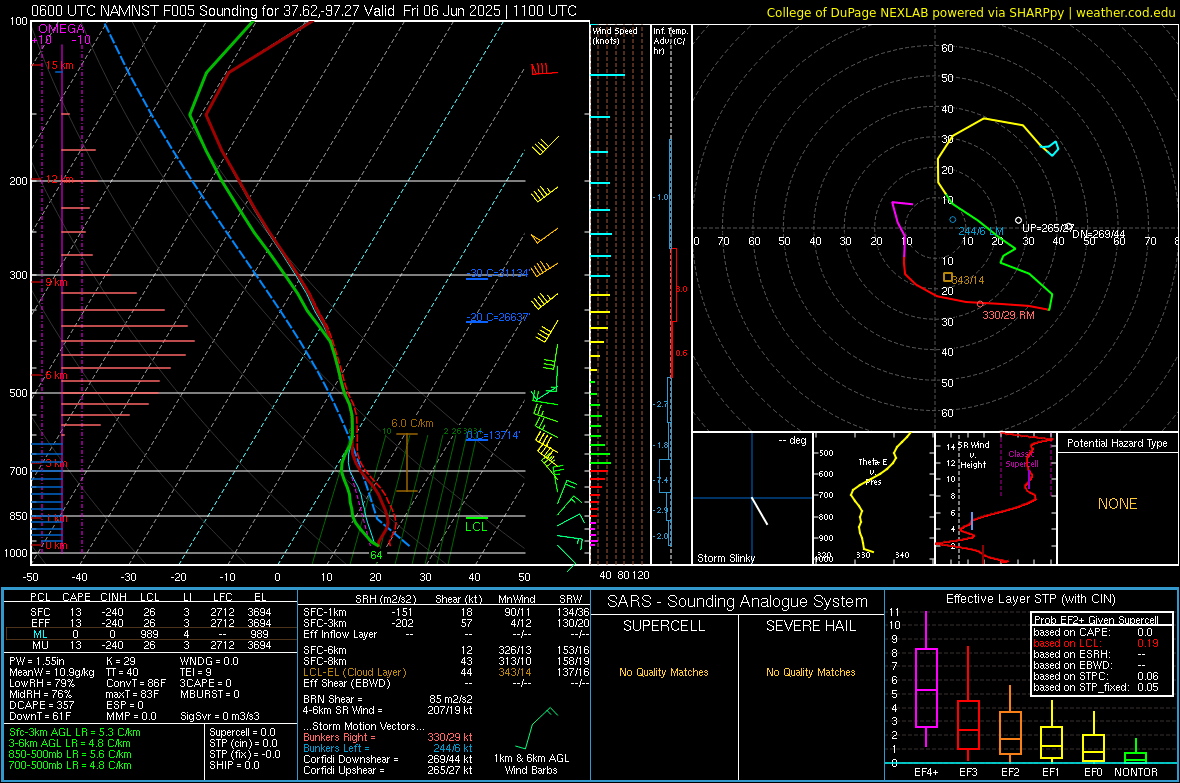Screen dimensions: 1180x783
Task: Click the TEI = 9 value
Action: [196, 672]
